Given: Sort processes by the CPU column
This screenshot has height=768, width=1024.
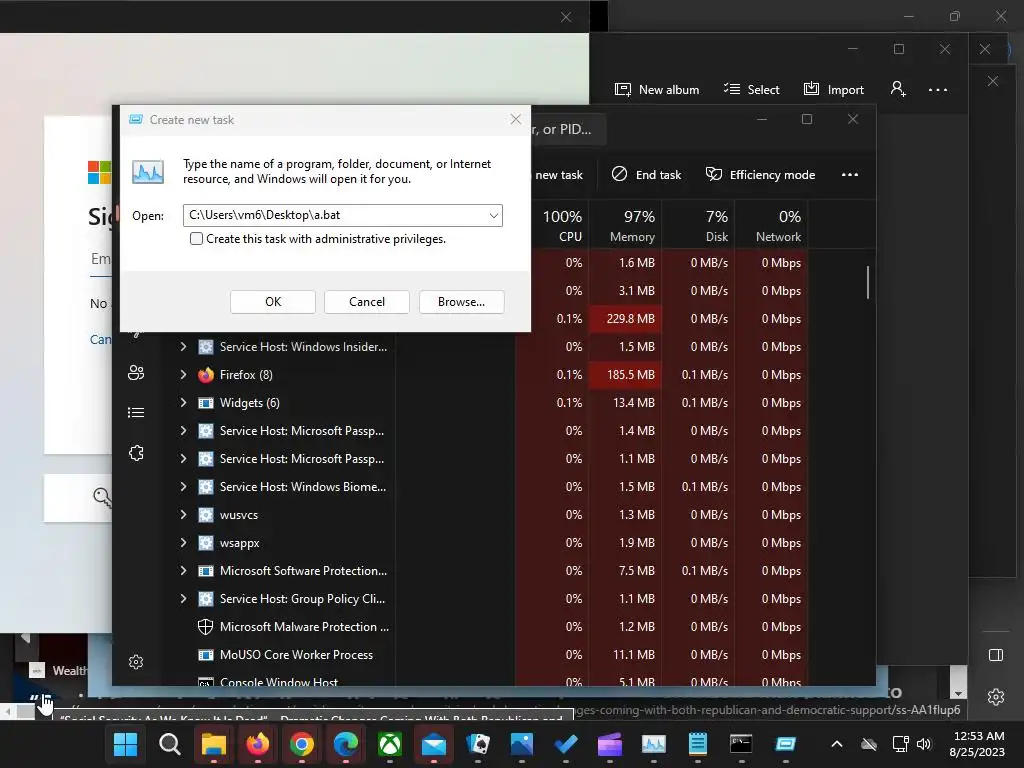Looking at the screenshot, I should click(x=562, y=225).
